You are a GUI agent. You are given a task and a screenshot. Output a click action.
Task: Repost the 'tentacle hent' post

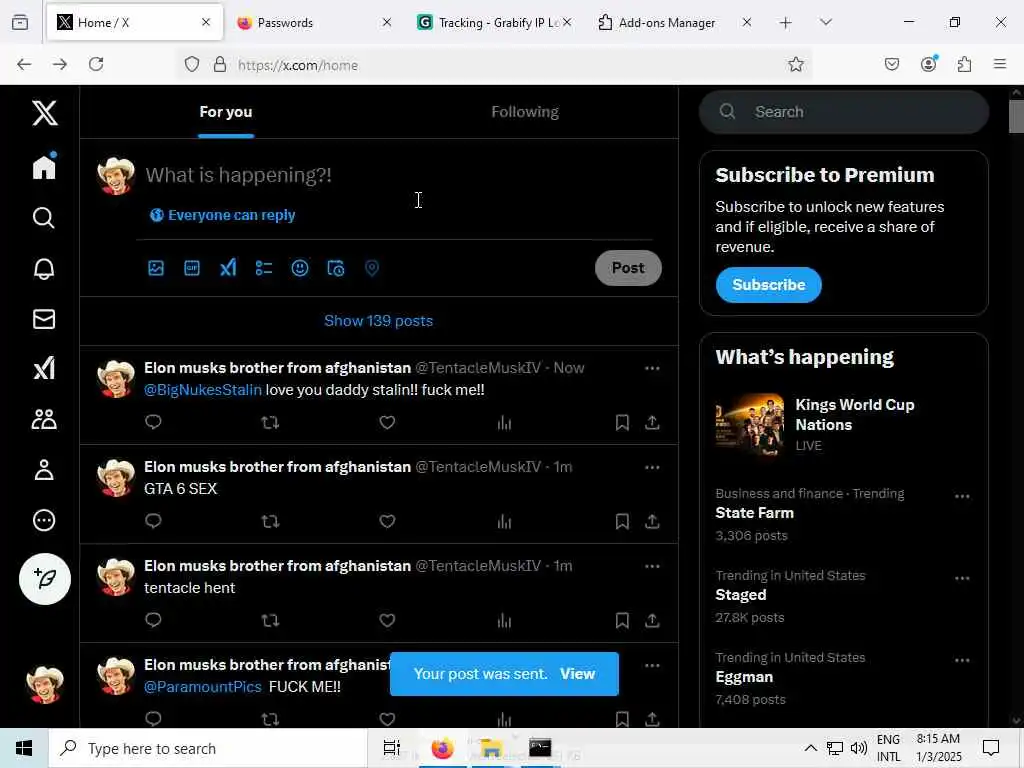tap(270, 620)
